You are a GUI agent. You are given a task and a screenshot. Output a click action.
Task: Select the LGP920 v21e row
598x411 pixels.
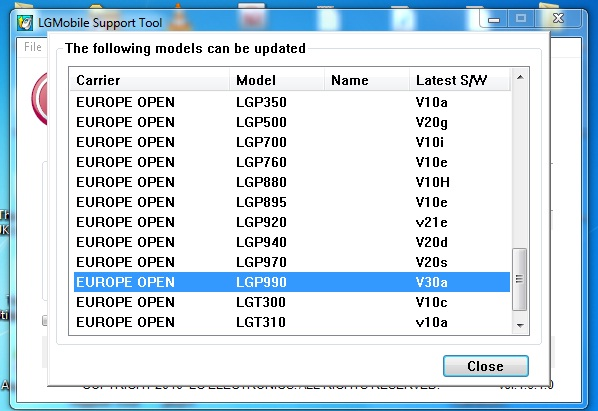point(292,222)
